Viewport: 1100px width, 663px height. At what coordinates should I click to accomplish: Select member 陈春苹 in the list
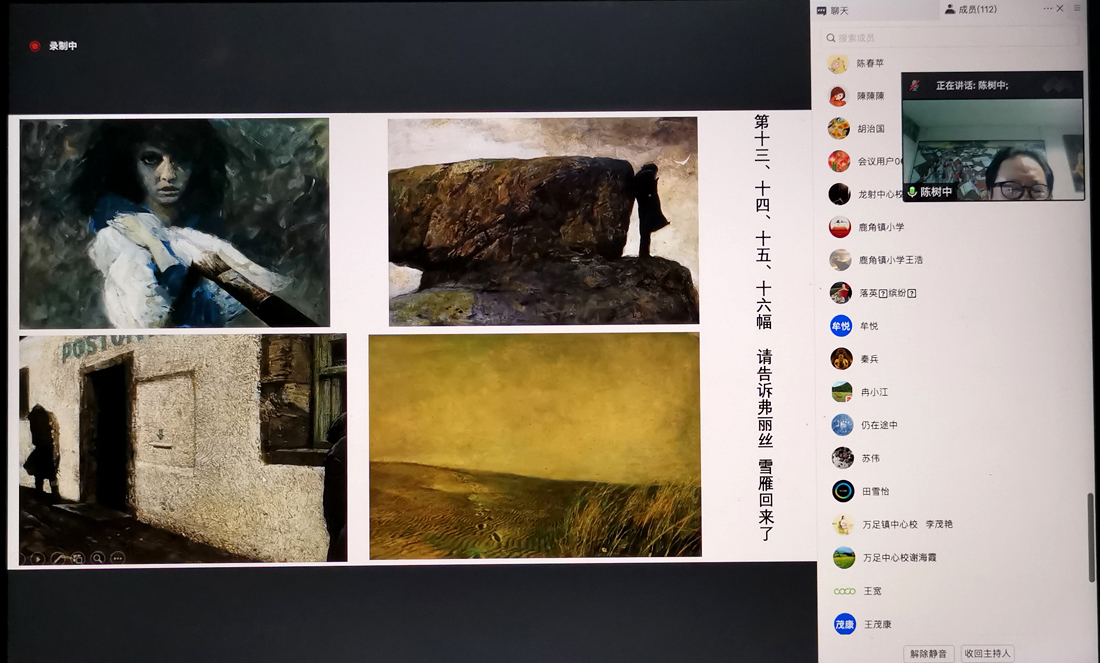(870, 63)
